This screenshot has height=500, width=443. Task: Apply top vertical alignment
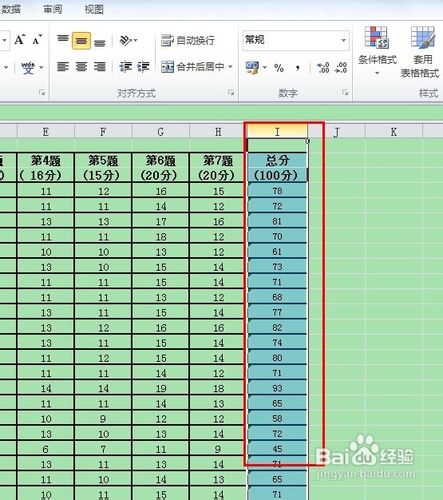[63, 40]
